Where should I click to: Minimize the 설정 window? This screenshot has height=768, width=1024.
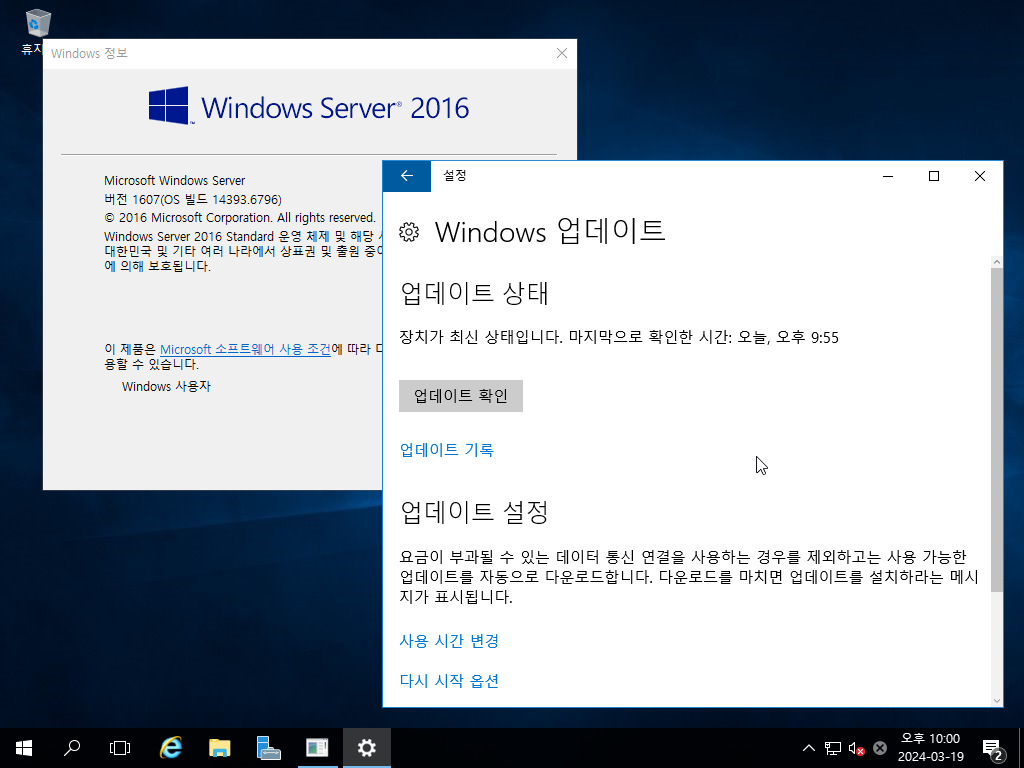888,176
